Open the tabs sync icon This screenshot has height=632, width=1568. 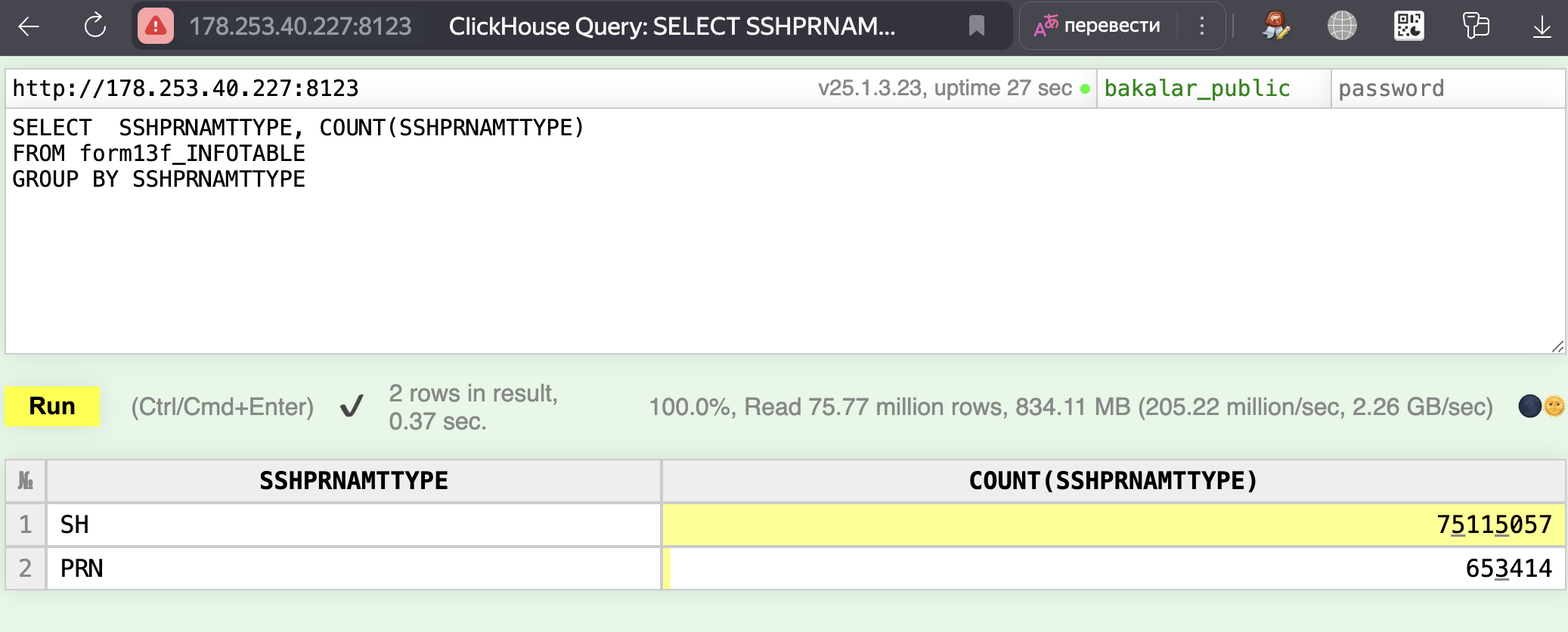1475,26
